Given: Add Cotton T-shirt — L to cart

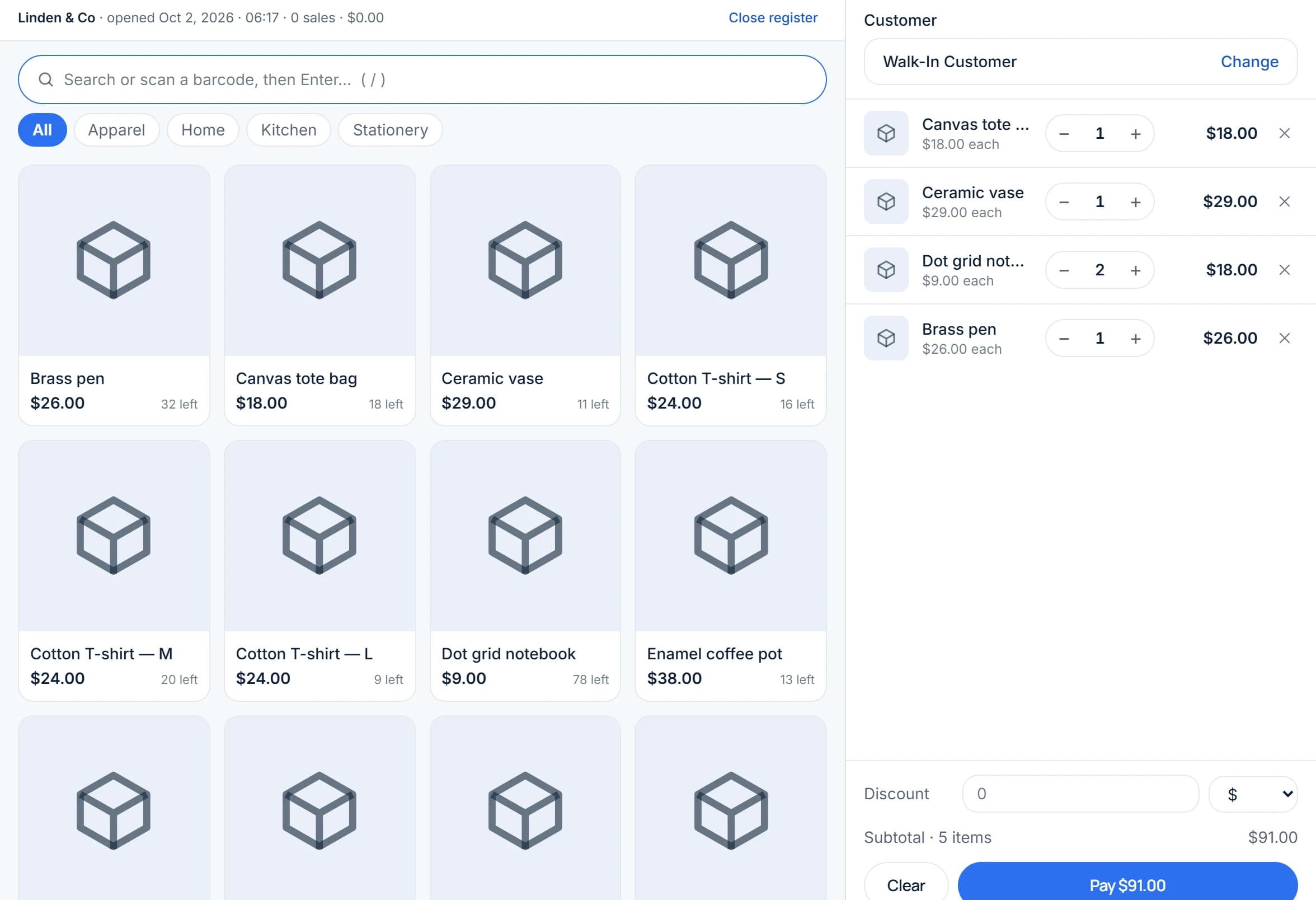Looking at the screenshot, I should 319,571.
